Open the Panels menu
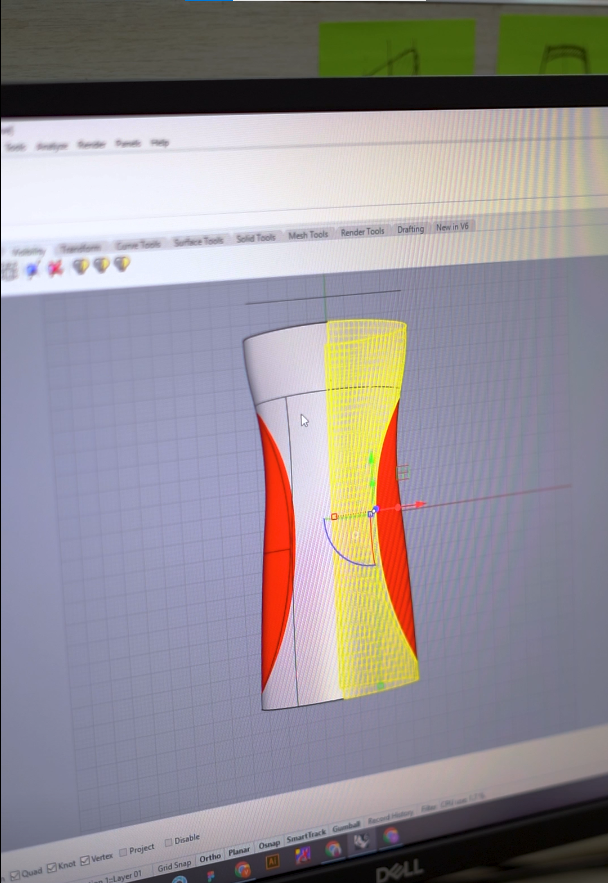 pos(128,144)
